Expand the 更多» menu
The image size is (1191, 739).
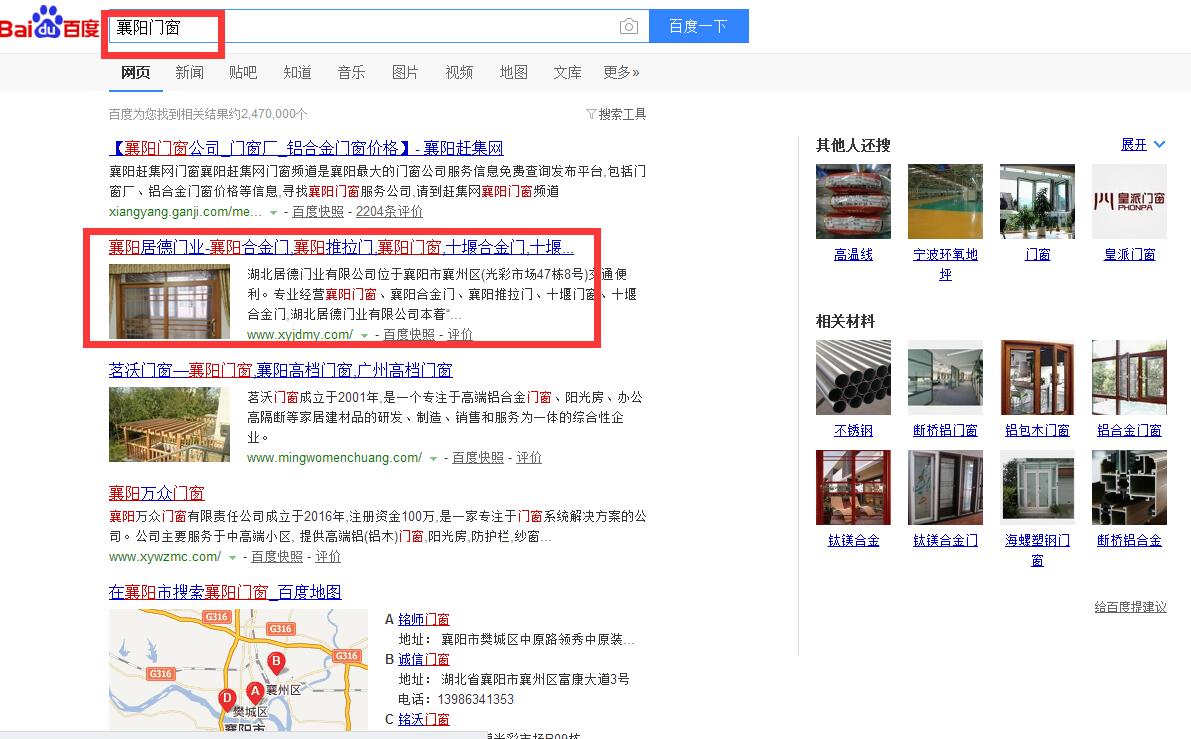tap(621, 72)
